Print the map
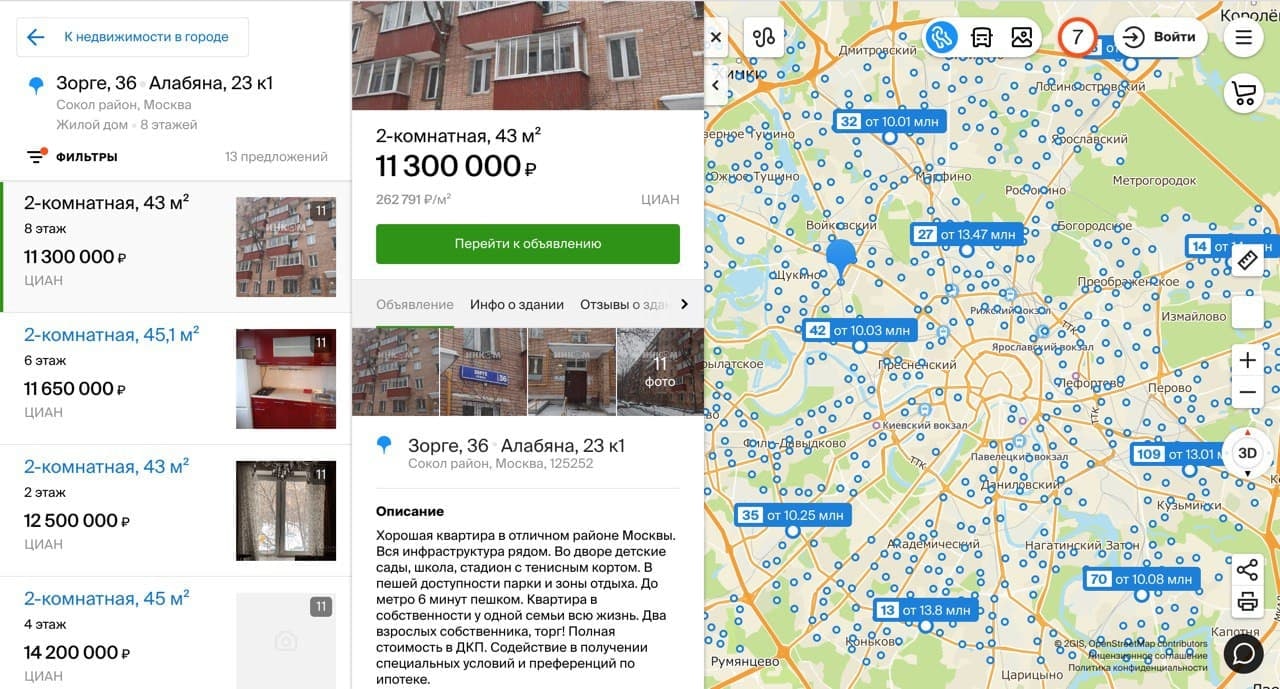 click(x=1247, y=602)
